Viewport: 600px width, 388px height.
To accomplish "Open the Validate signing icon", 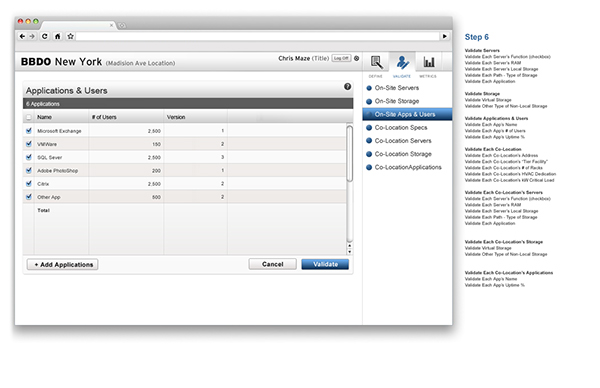I will click(x=402, y=62).
